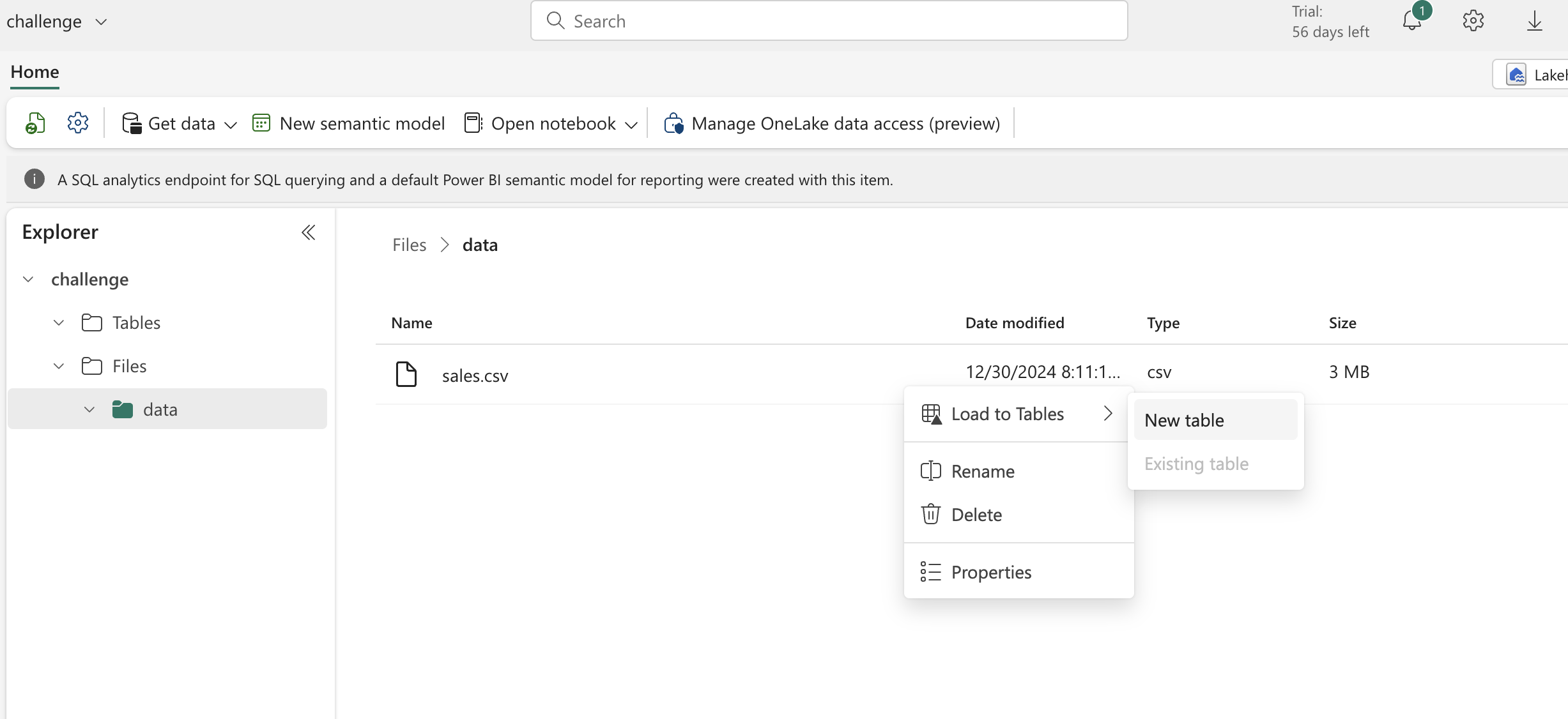Collapse the challenge root node chevron
The width and height of the screenshot is (1568, 719).
[x=28, y=279]
